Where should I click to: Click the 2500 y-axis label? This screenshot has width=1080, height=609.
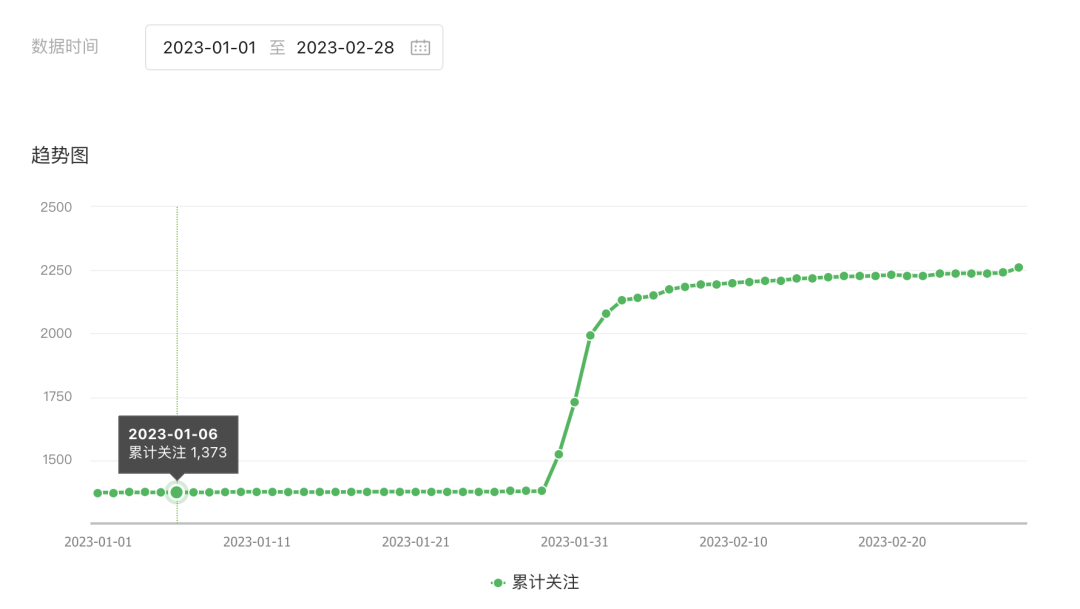tap(56, 207)
